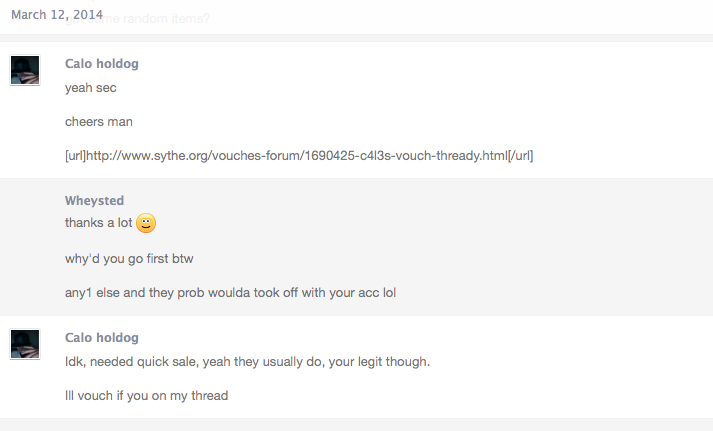Click the "Ill vouch if you on my thread" line
The width and height of the screenshot is (713, 431).
[146, 395]
